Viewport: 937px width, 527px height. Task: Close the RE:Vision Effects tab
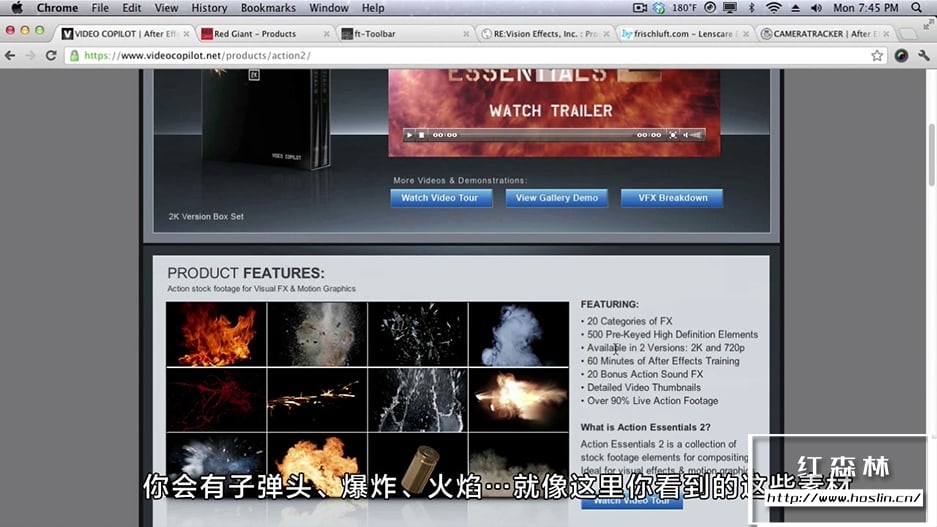(607, 34)
